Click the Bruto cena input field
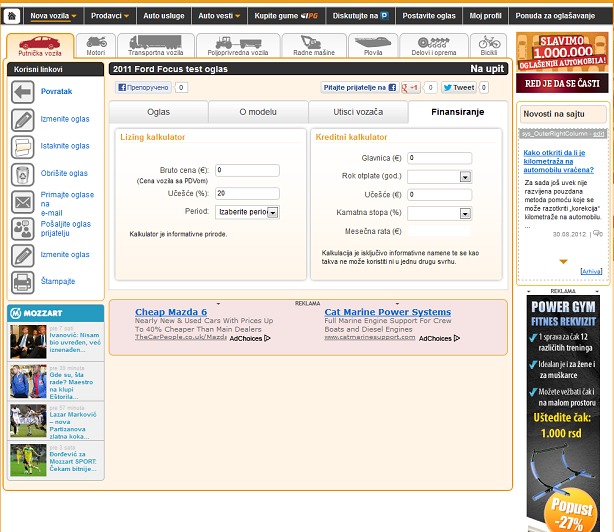Screen dimensions: 614x532 (x=246, y=170)
